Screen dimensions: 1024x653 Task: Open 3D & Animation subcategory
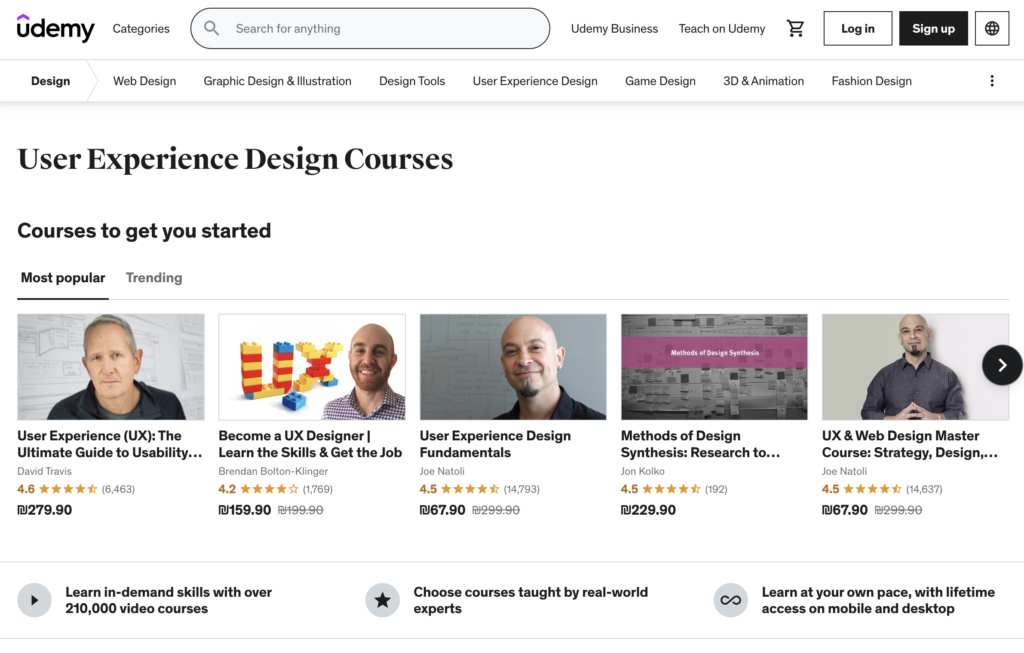tap(763, 81)
